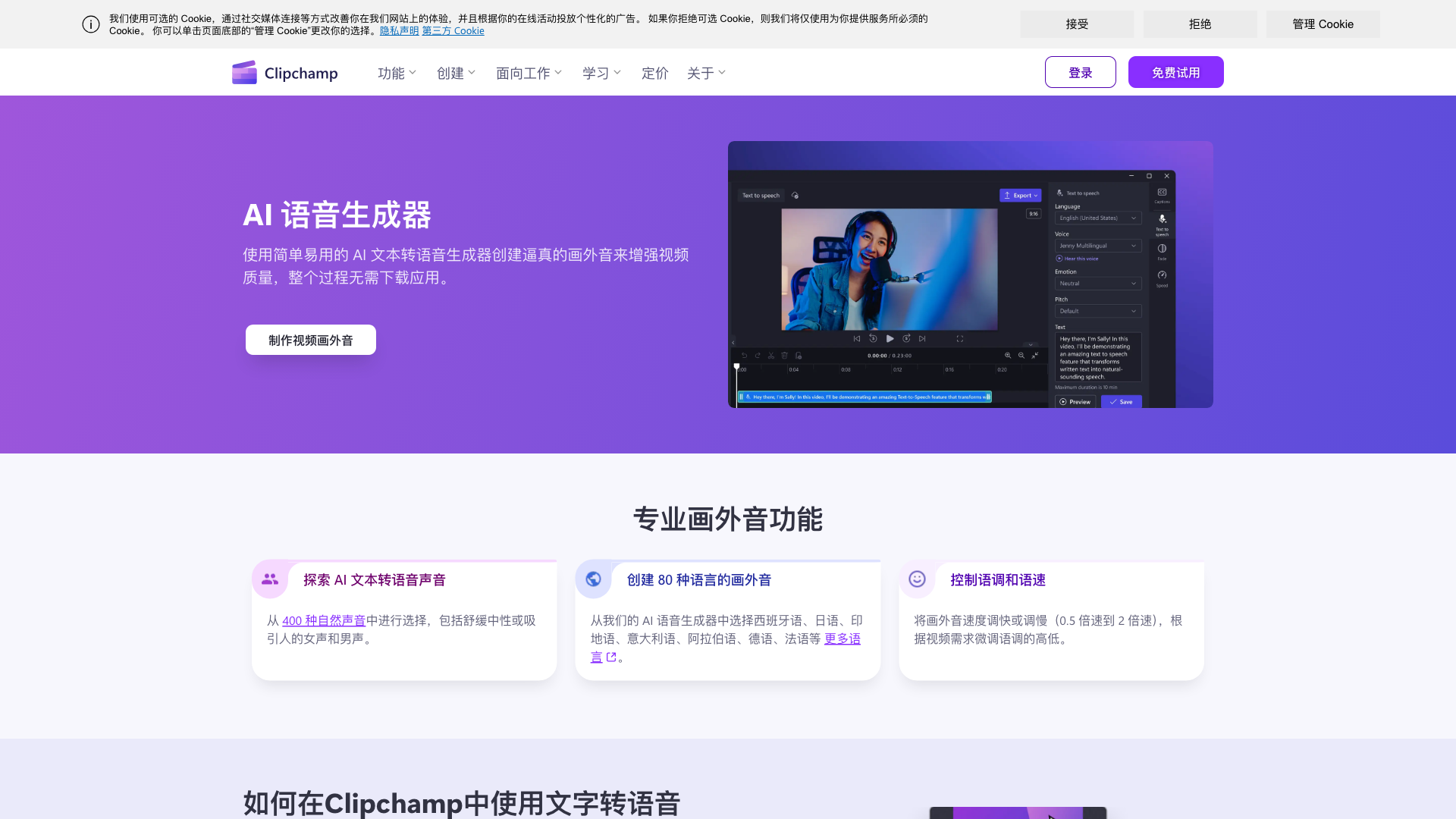The image size is (1456, 819).
Task: Click the 登录 sign-in button
Action: tap(1081, 72)
